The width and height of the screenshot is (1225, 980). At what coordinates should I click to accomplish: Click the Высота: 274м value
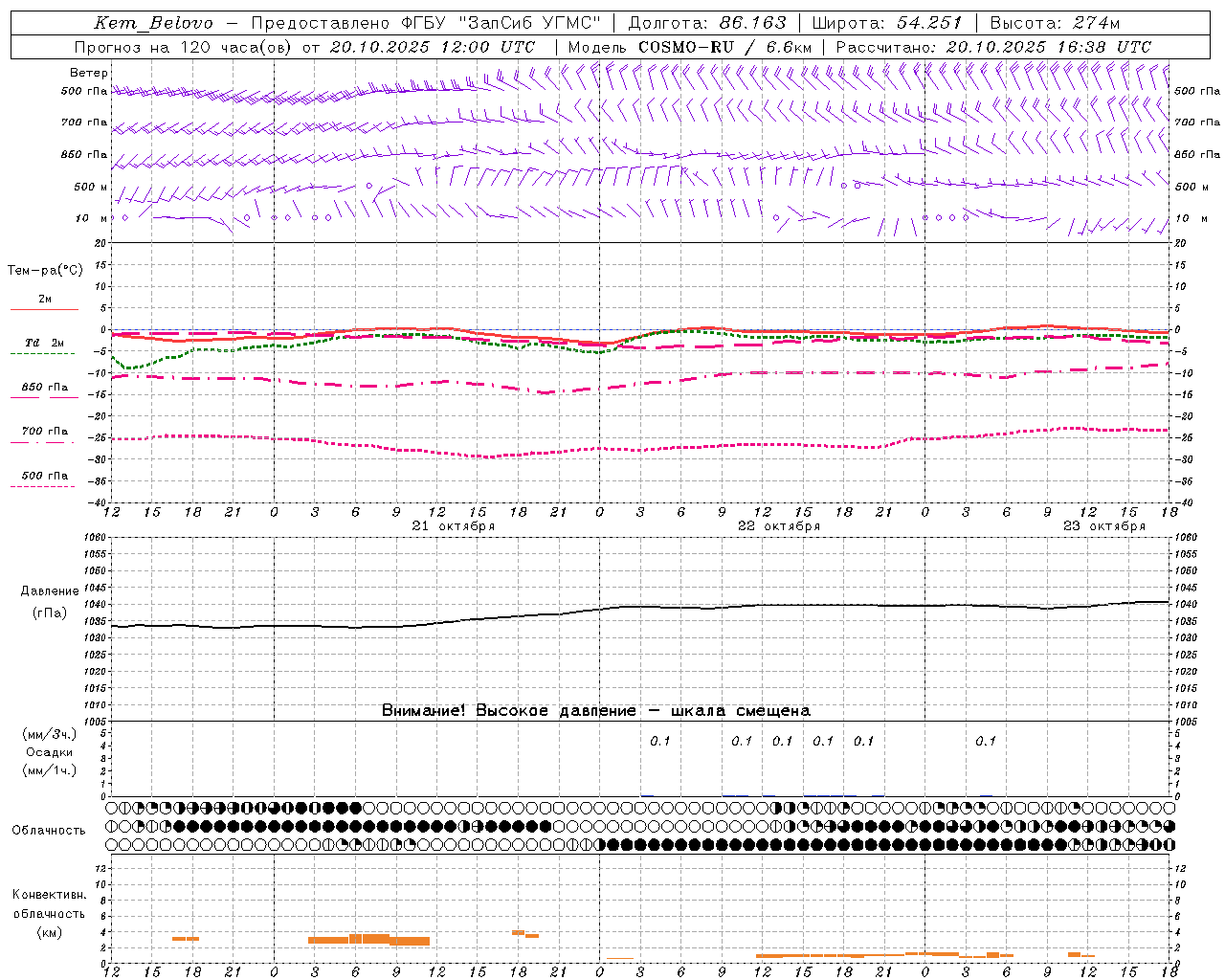pyautogui.click(x=1055, y=23)
